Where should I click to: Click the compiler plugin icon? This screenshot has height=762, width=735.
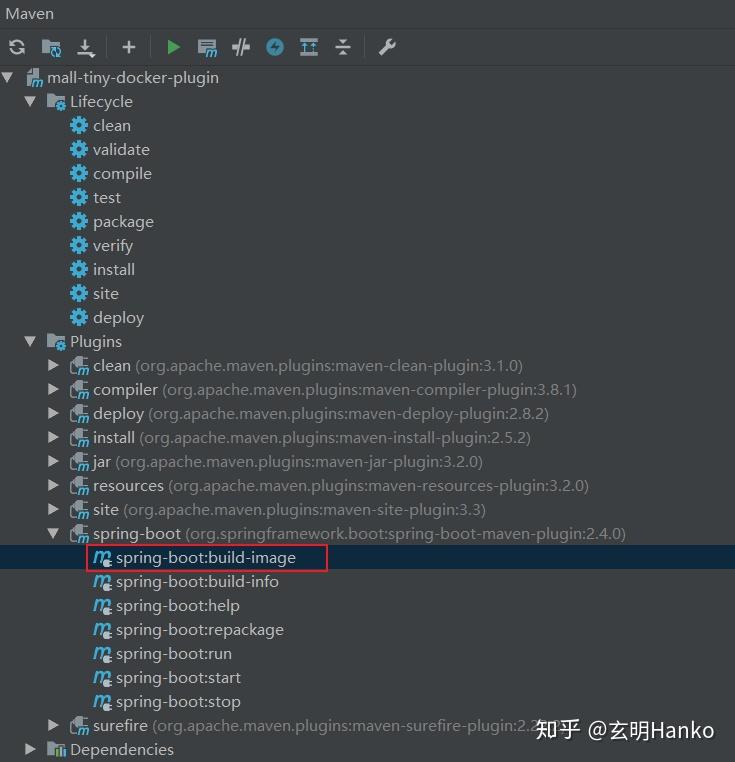[79, 390]
